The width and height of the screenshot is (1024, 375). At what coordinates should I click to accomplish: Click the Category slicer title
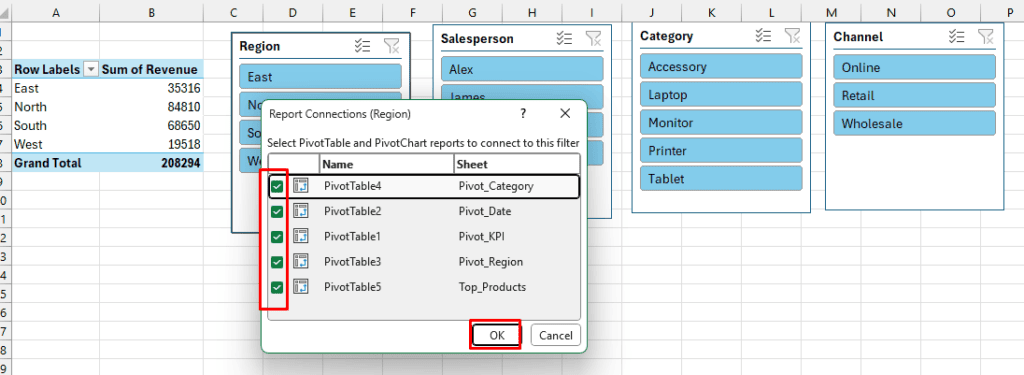pos(667,36)
